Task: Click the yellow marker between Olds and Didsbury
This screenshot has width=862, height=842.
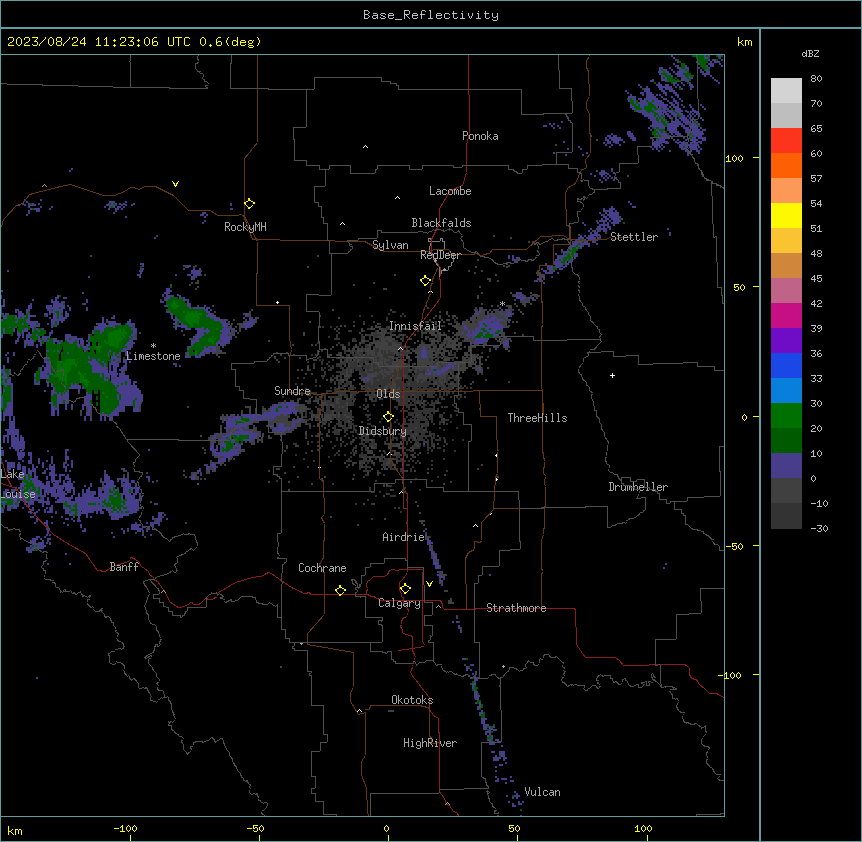Action: pyautogui.click(x=388, y=417)
